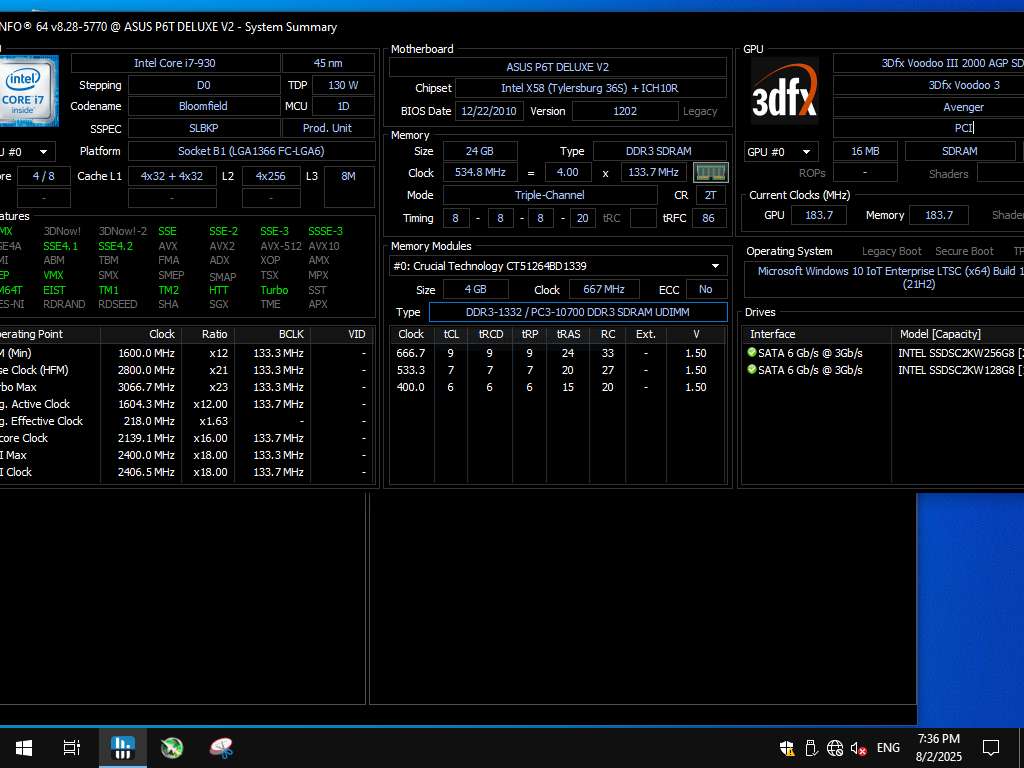The height and width of the screenshot is (768, 1024).
Task: Click the Intel Core i7 logo
Action: [29, 91]
